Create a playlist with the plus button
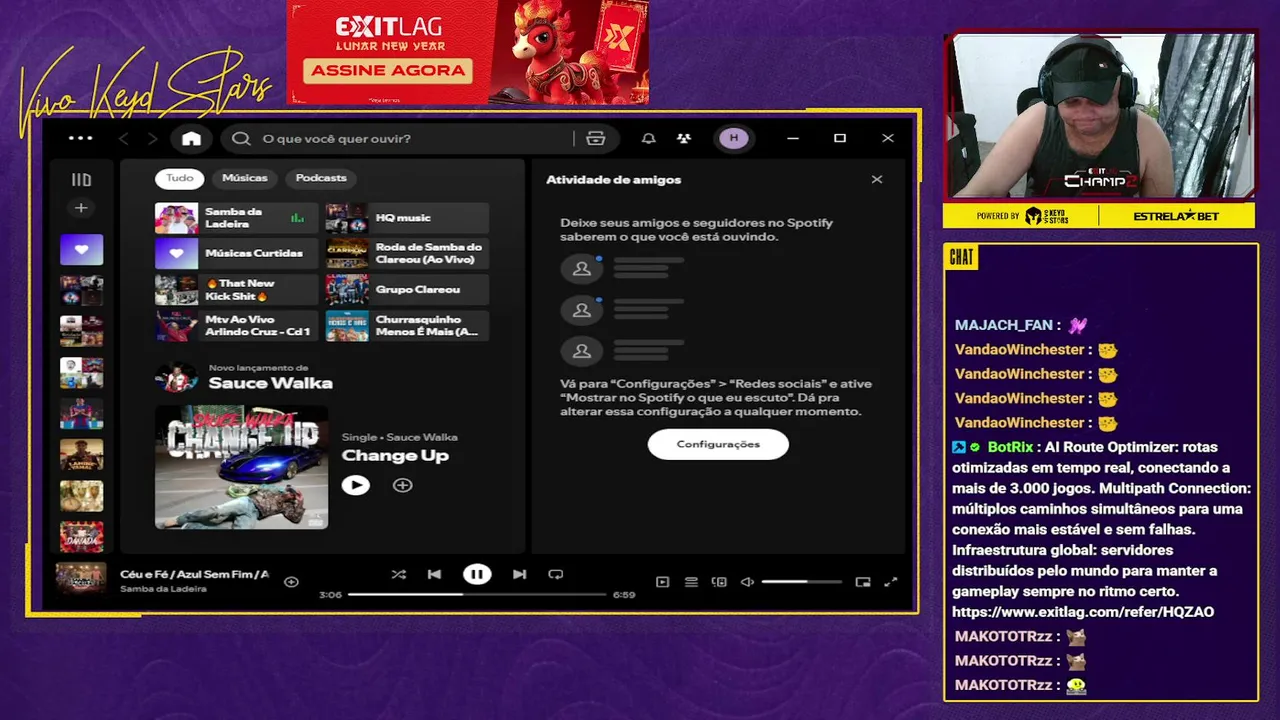1280x720 pixels. tap(81, 208)
